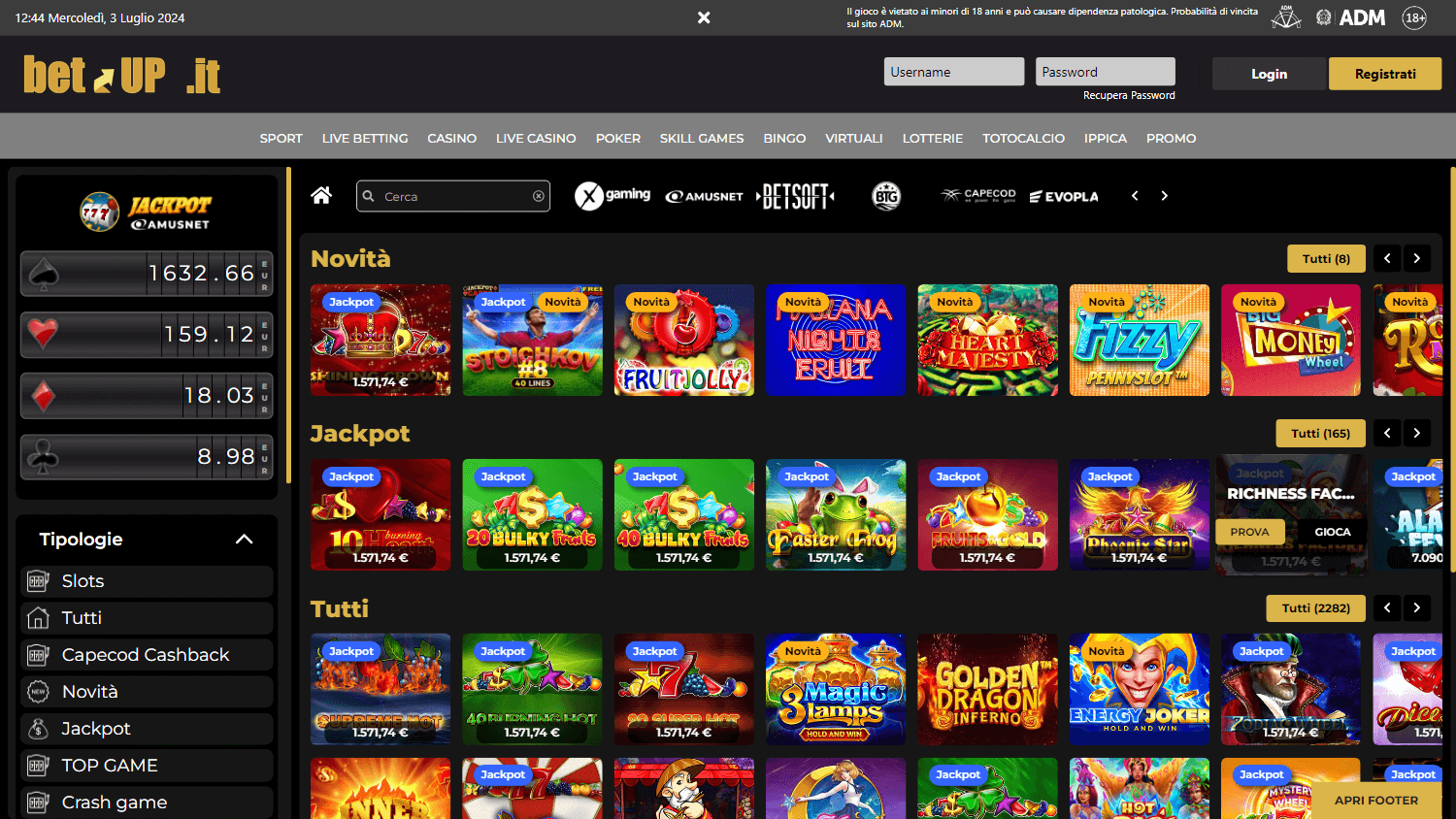Open CASINO menu
The image size is (1456, 819).
[x=452, y=138]
